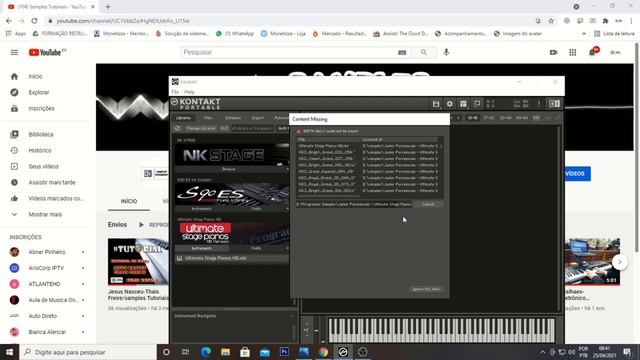This screenshot has width=640, height=360.
Task: Open YouTube notifications bell
Action: coord(592,52)
